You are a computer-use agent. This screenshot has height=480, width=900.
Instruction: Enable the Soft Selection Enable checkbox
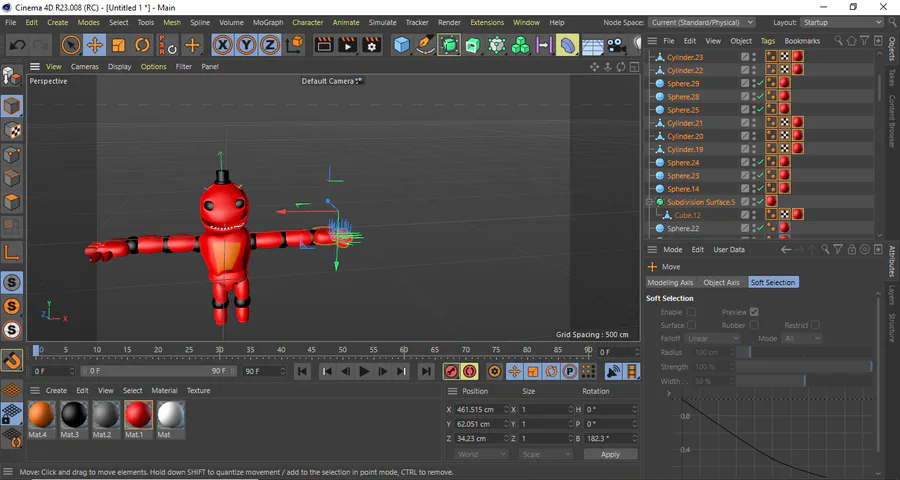point(691,312)
